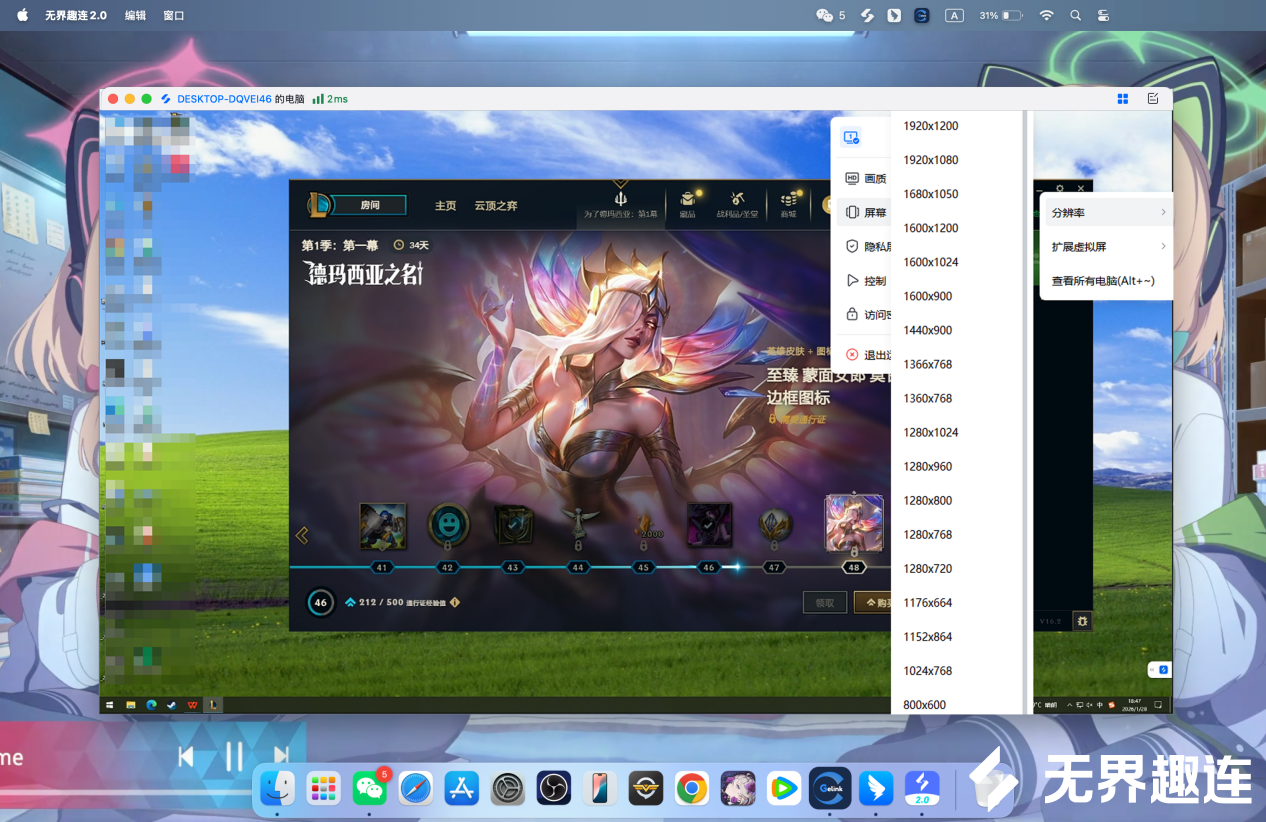
Task: Expand the 扩展虚拟屏 submenu
Action: click(x=1107, y=247)
